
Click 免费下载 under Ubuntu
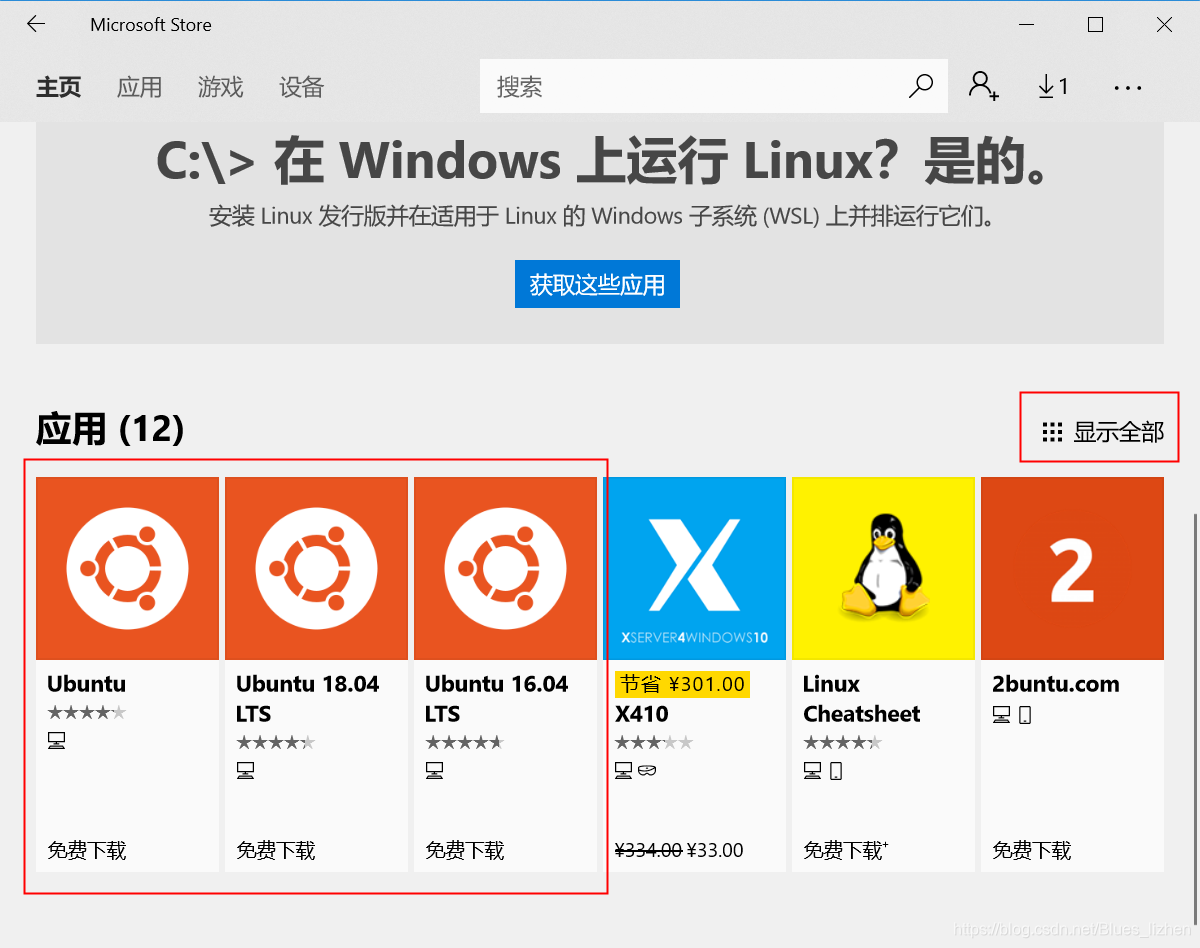(x=87, y=851)
